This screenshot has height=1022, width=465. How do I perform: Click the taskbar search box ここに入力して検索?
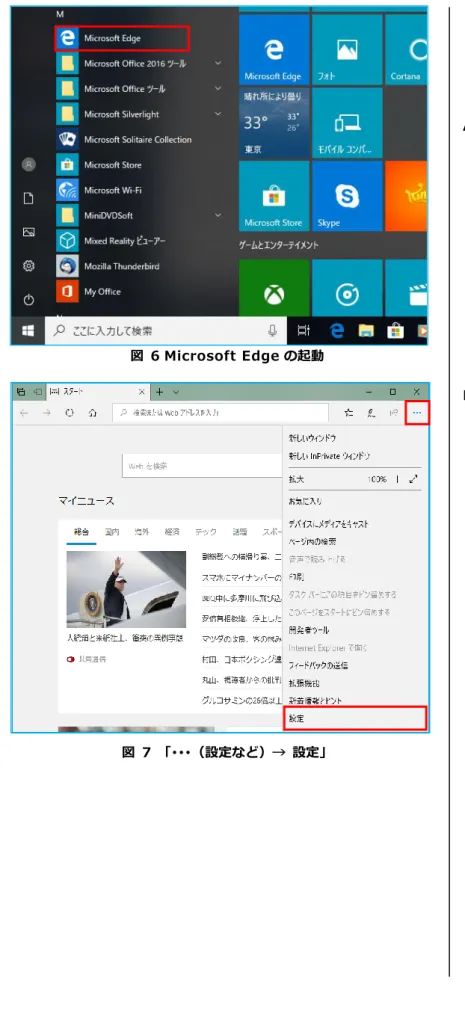pyautogui.click(x=165, y=331)
